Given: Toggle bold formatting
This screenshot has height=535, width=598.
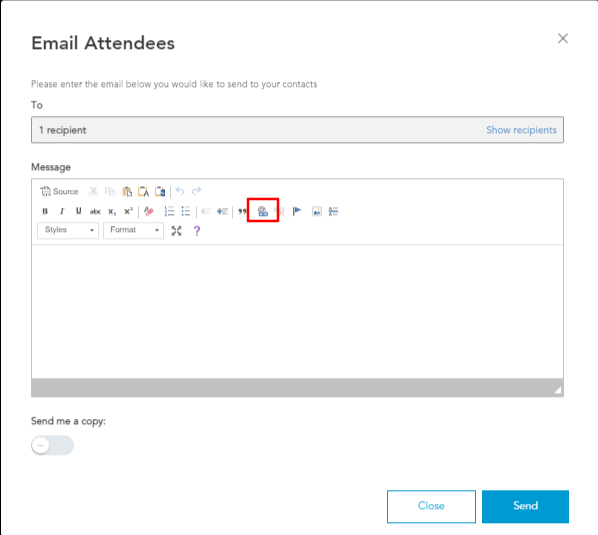Looking at the screenshot, I should click(45, 211).
